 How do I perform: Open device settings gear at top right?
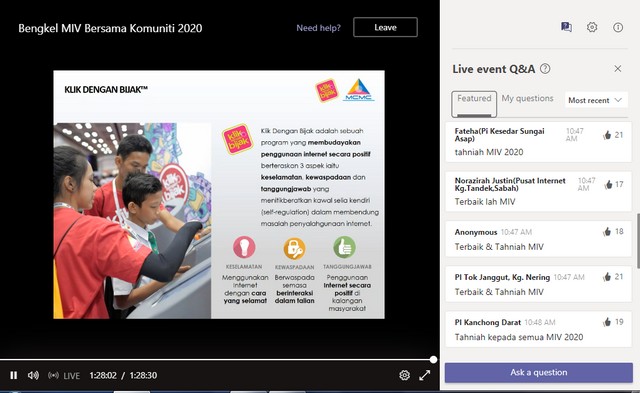coord(592,27)
